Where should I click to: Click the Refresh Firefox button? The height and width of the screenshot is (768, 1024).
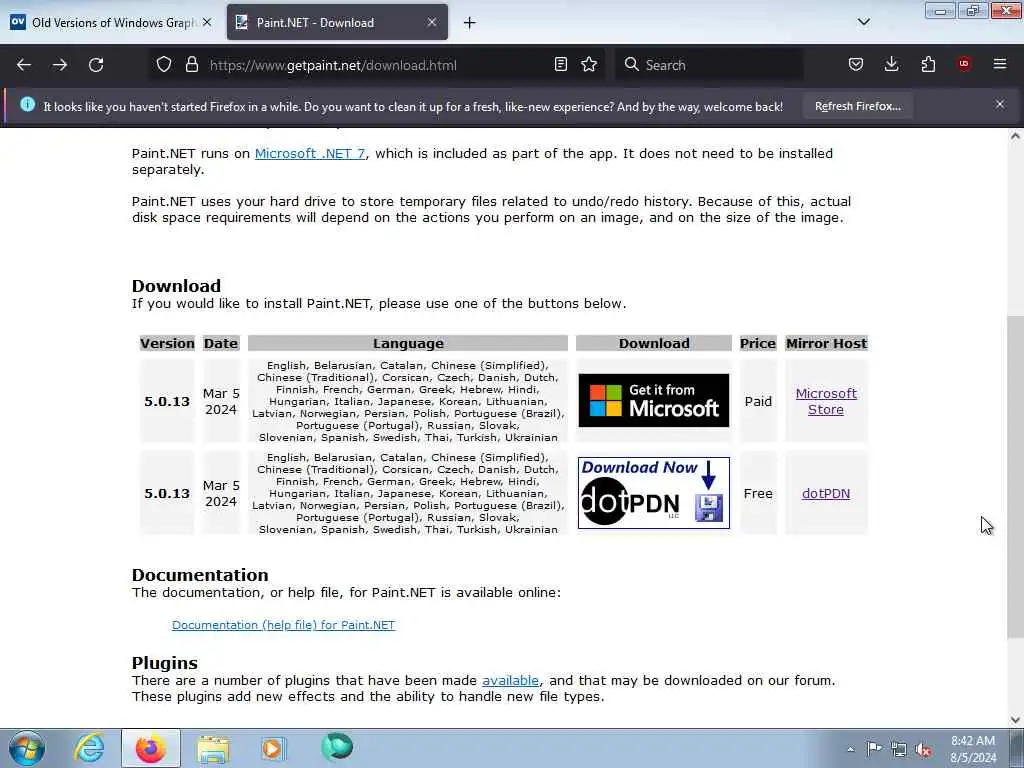857,106
